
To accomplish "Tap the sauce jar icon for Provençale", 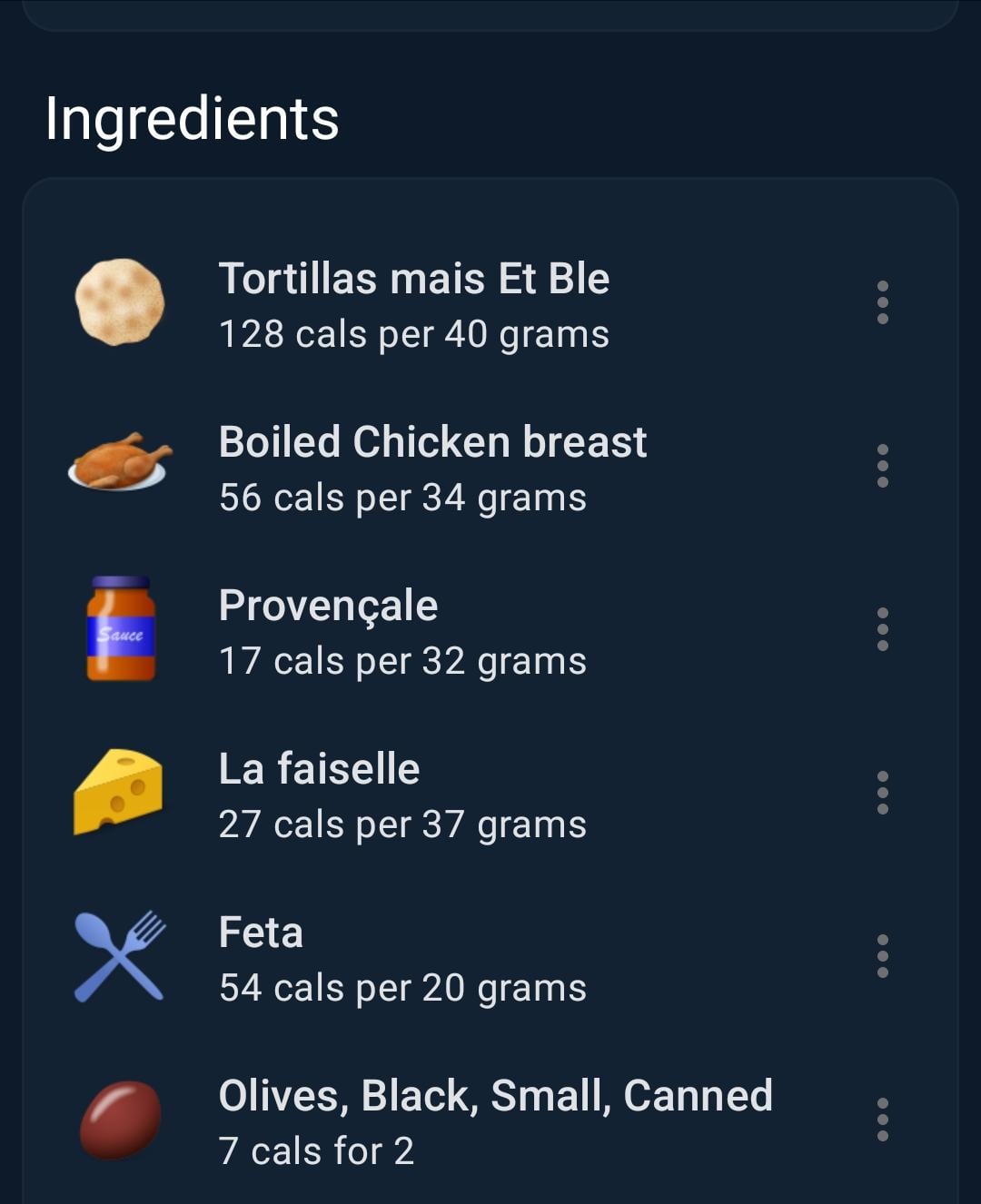I will pos(121,628).
